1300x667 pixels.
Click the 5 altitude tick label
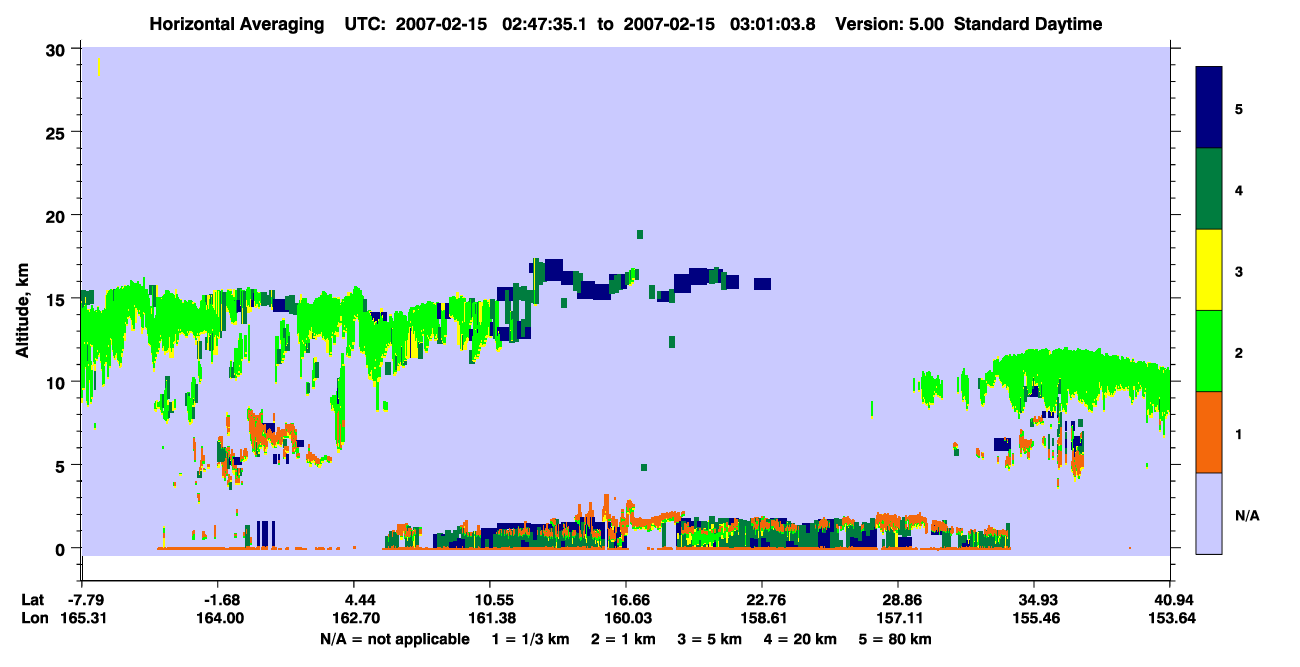[x=62, y=465]
